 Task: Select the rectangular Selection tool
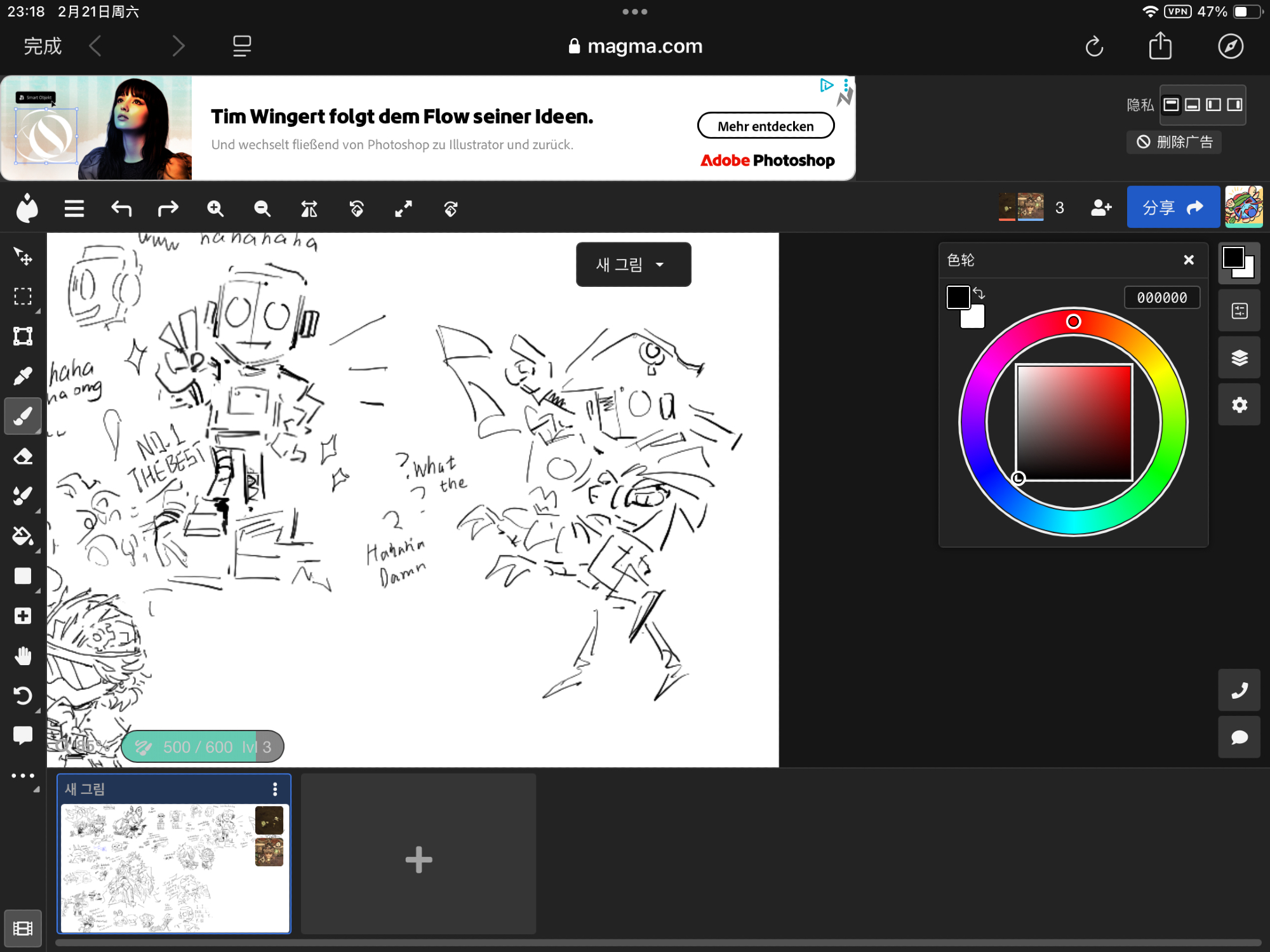click(23, 296)
